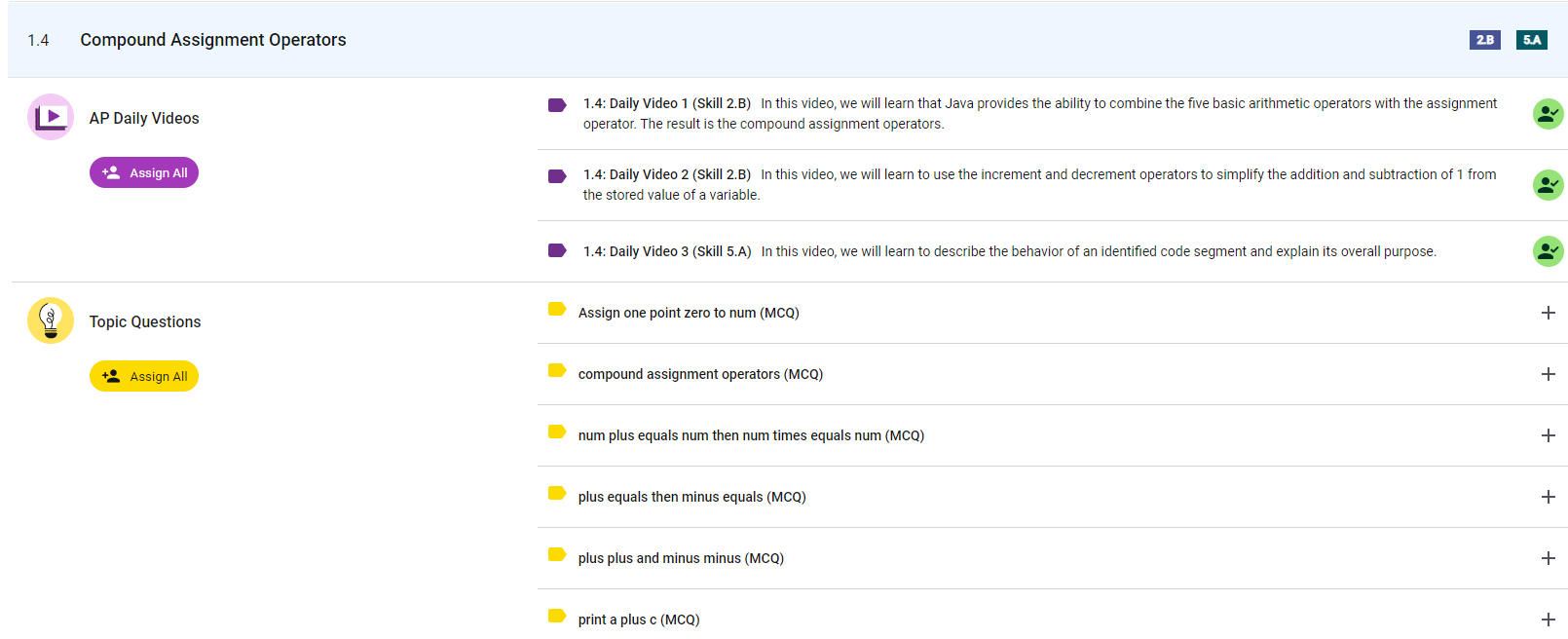Expand the 'Assign one point zero to num' question
1568x639 pixels.
click(1548, 313)
